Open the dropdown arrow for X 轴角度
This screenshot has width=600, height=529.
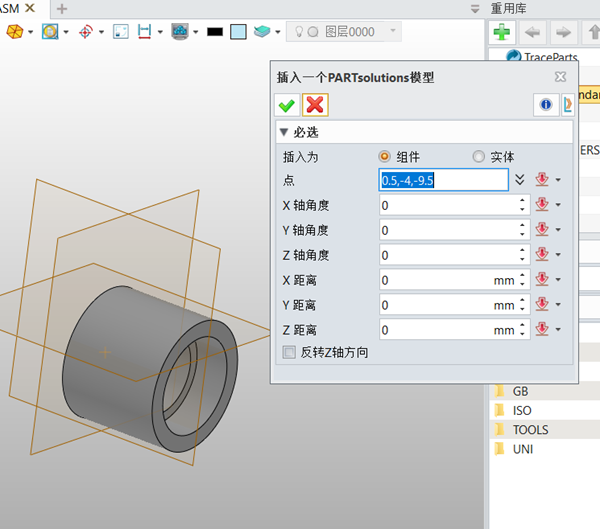pos(558,205)
